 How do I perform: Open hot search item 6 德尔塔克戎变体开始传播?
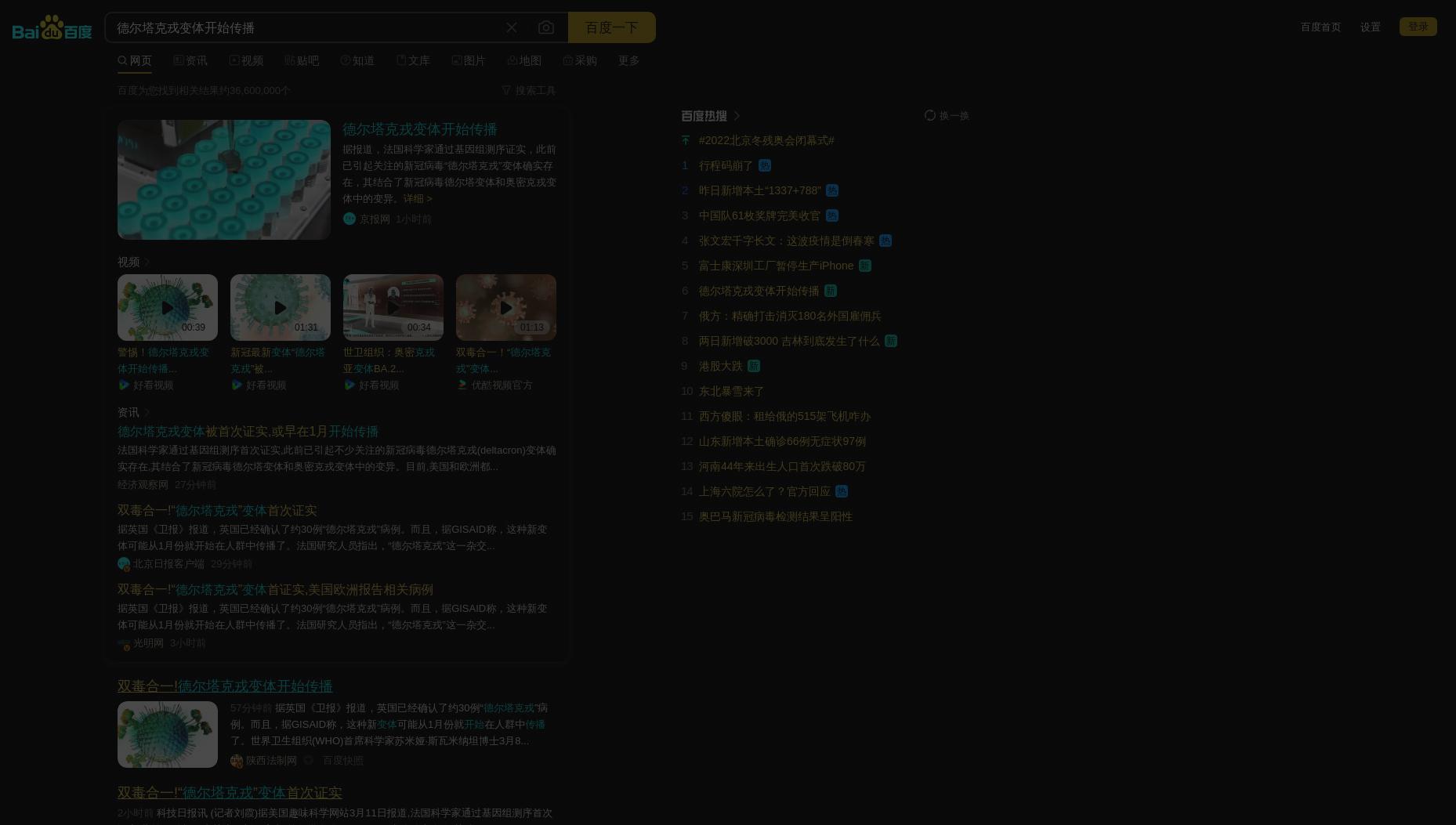(759, 291)
